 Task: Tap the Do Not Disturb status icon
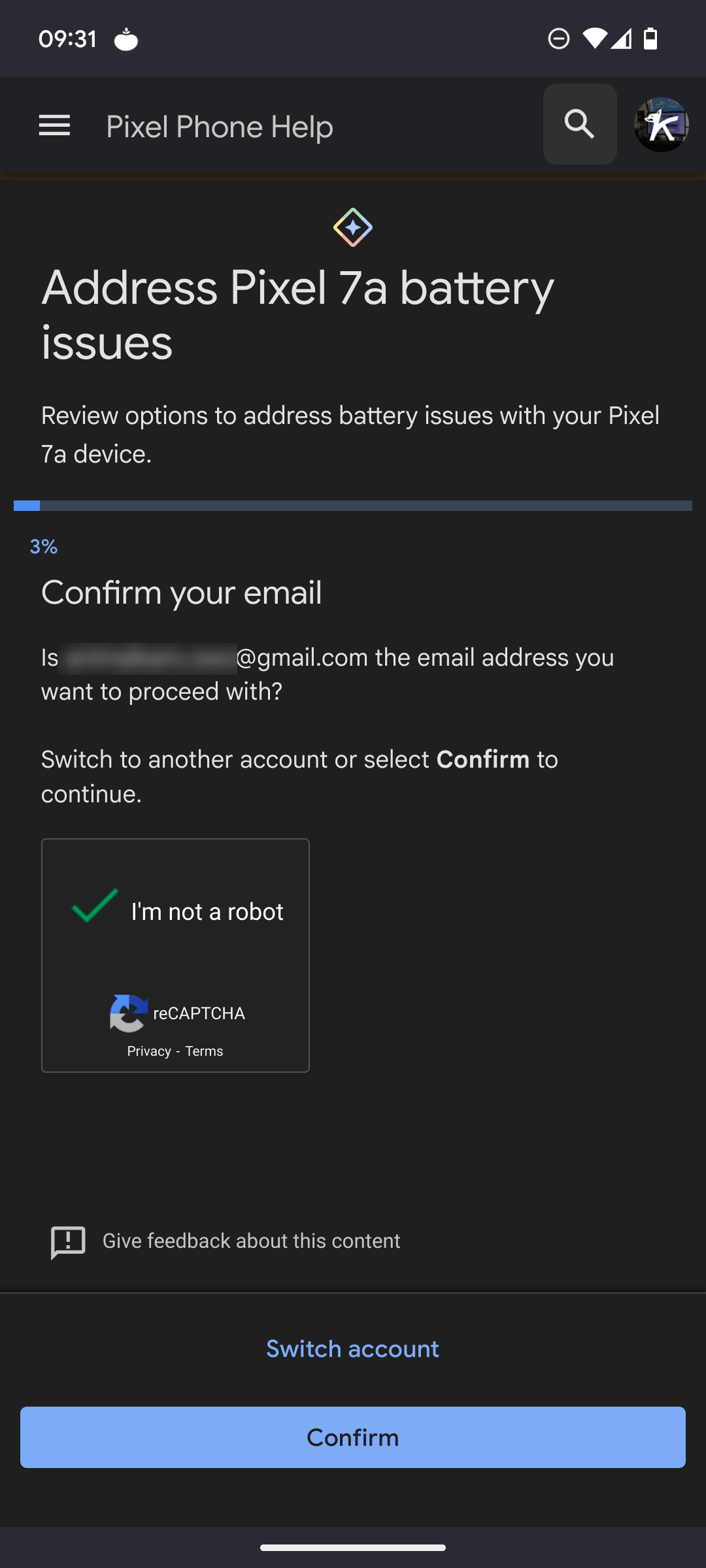pos(558,39)
